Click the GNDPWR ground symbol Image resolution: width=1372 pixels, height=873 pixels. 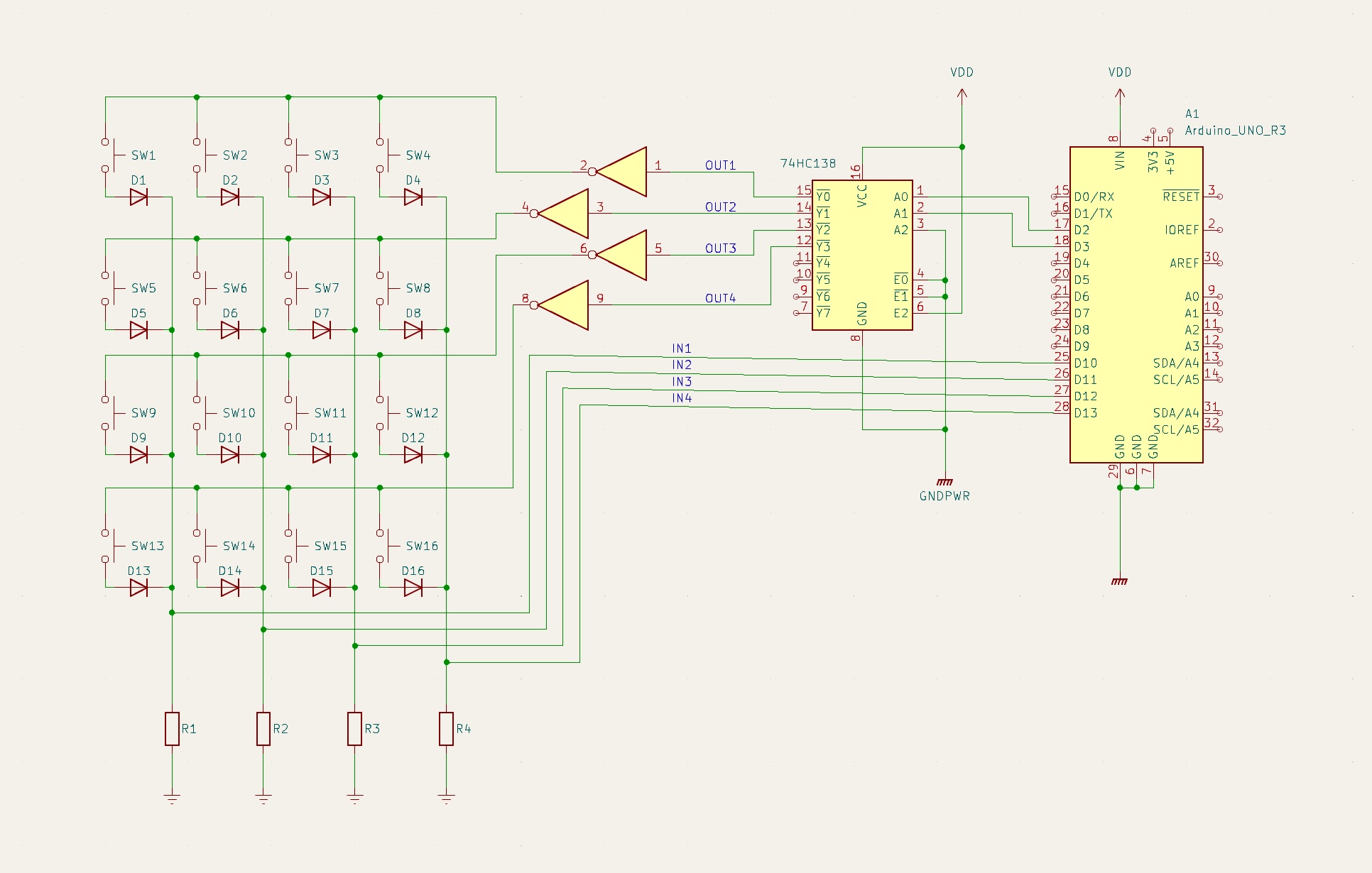point(944,483)
